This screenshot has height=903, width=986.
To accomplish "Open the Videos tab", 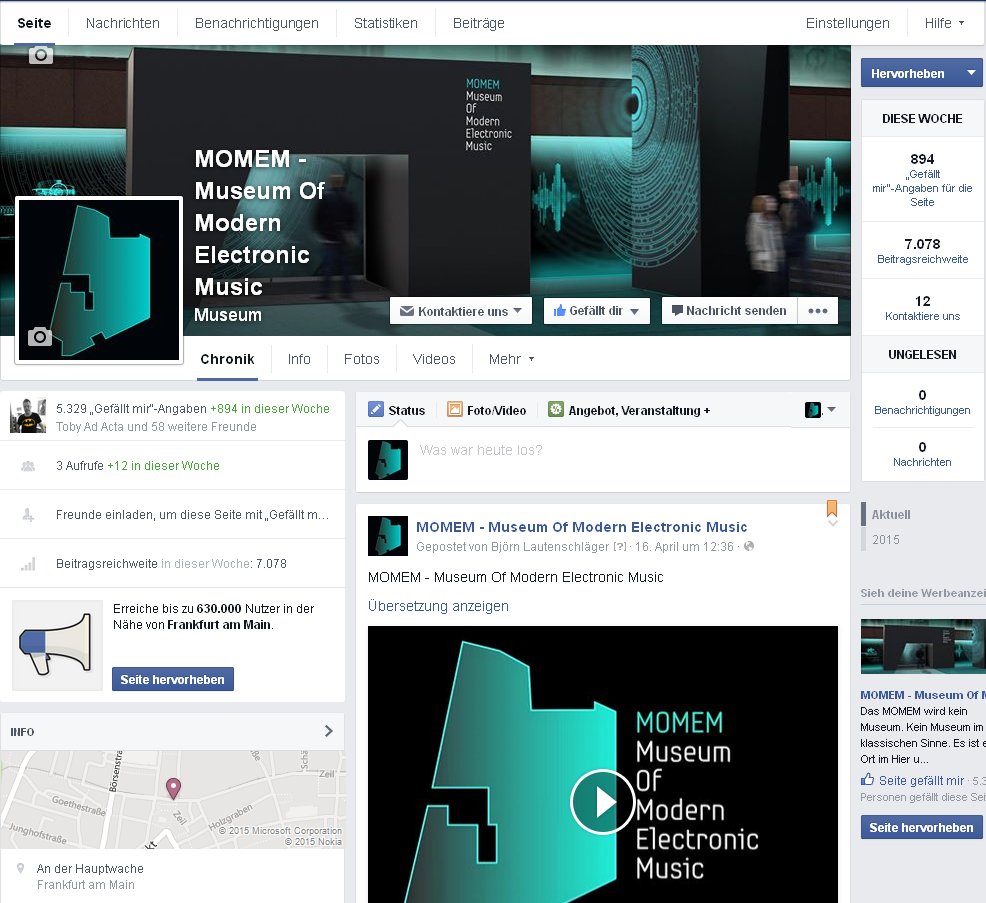I will 434,359.
